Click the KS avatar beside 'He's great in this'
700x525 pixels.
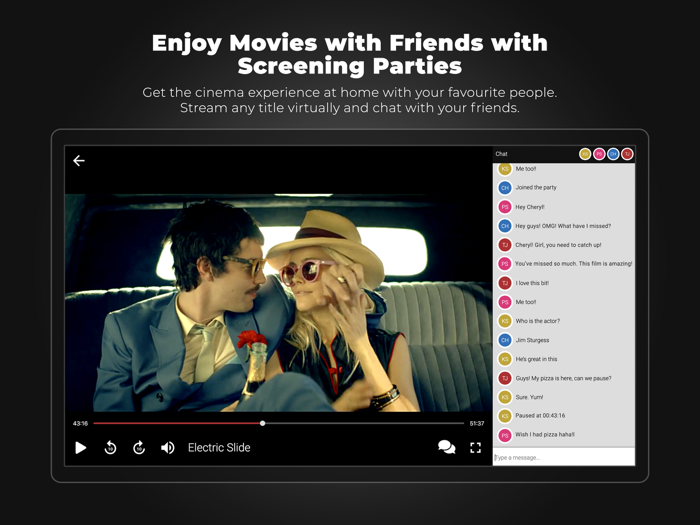coord(505,359)
